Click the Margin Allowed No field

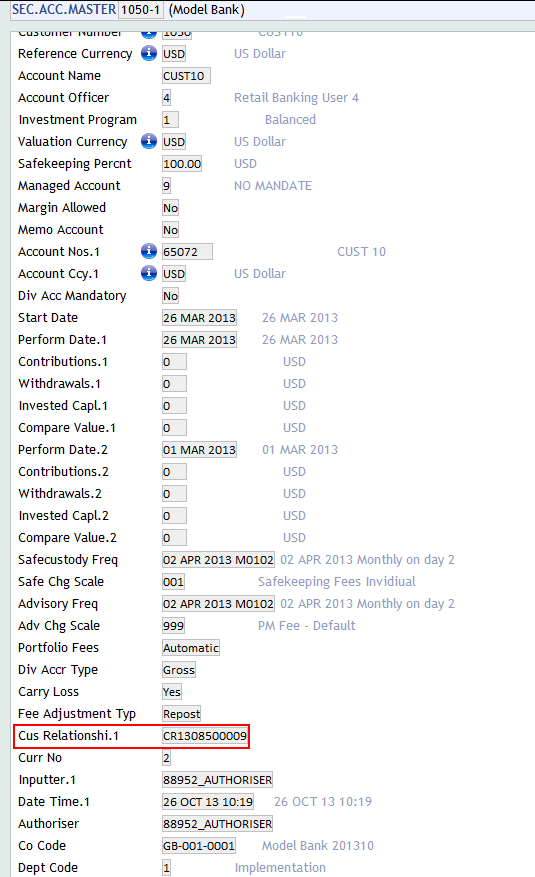pyautogui.click(x=171, y=208)
